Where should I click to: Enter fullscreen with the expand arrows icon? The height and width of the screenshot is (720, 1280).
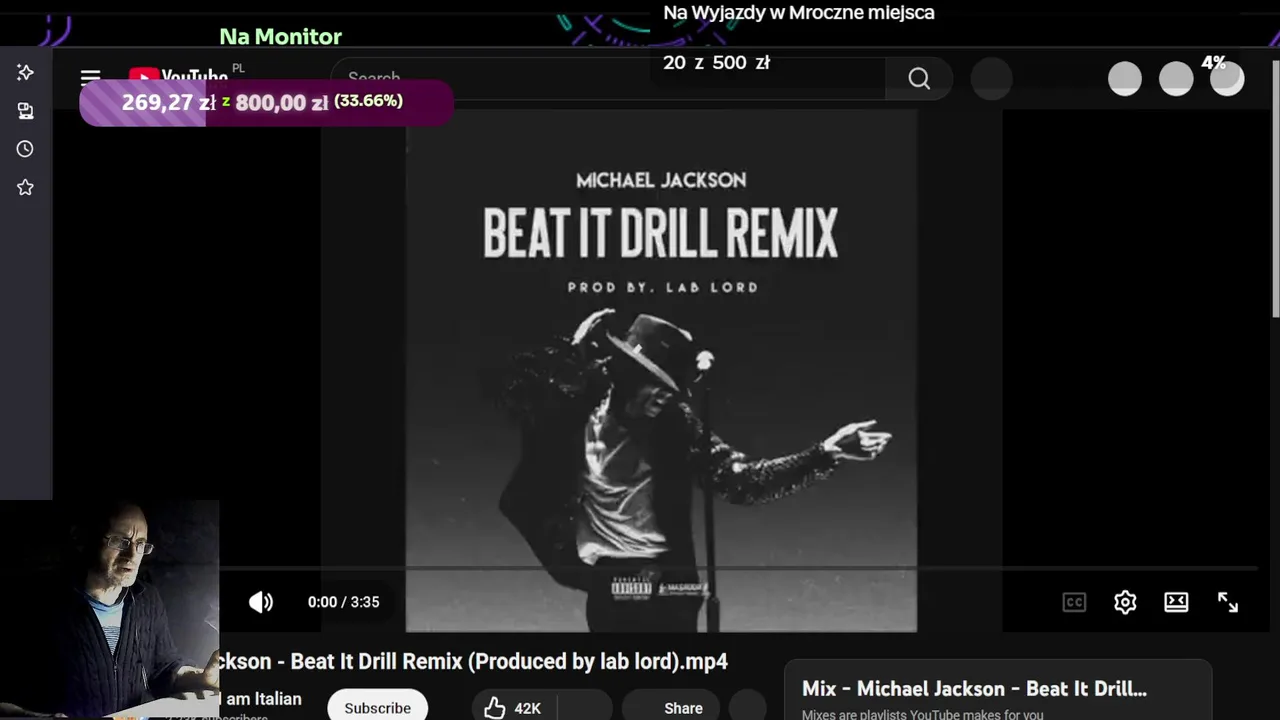click(x=1228, y=602)
